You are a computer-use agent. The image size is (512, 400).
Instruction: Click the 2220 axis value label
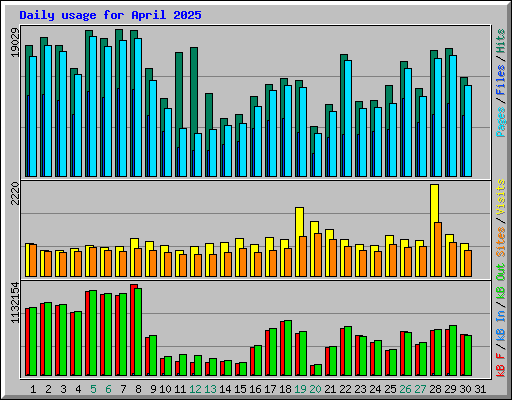15,193
